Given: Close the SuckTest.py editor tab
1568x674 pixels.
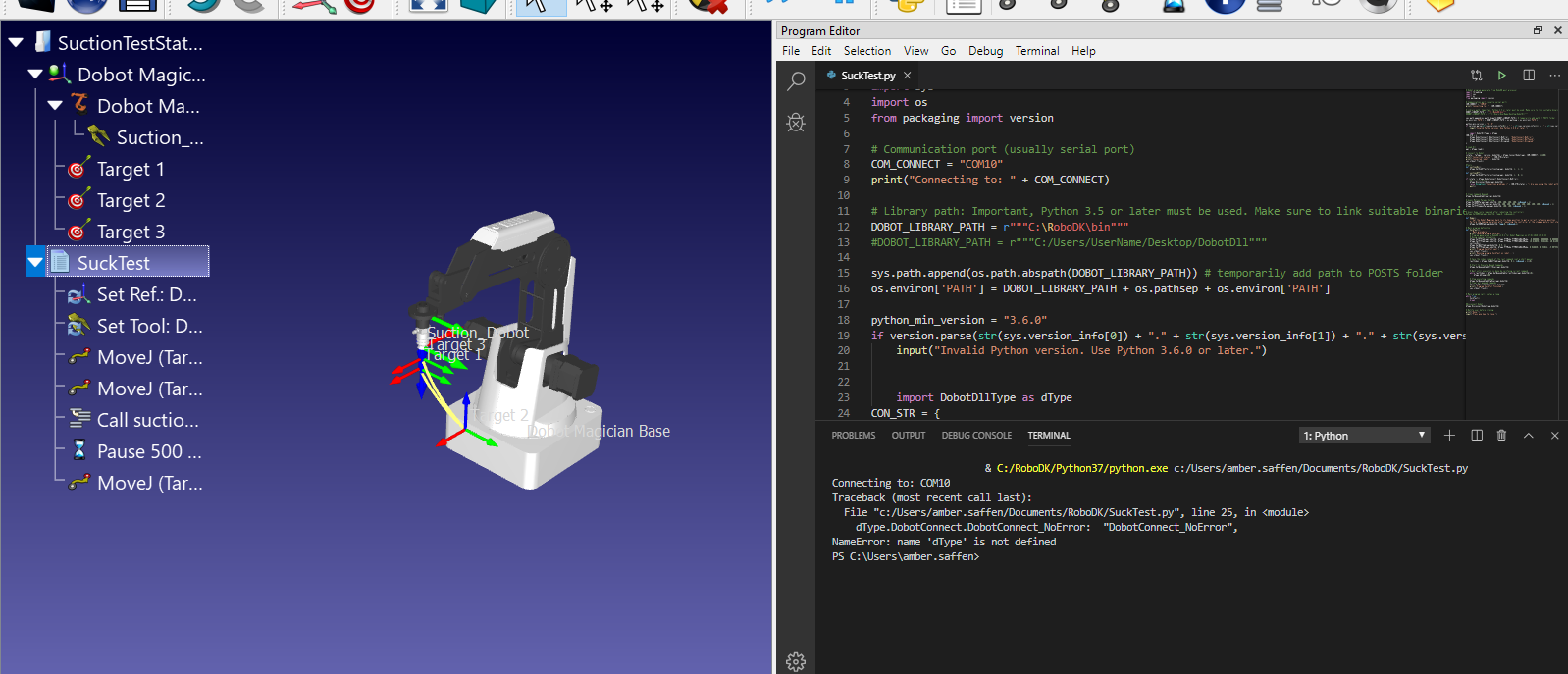Looking at the screenshot, I should (908, 76).
